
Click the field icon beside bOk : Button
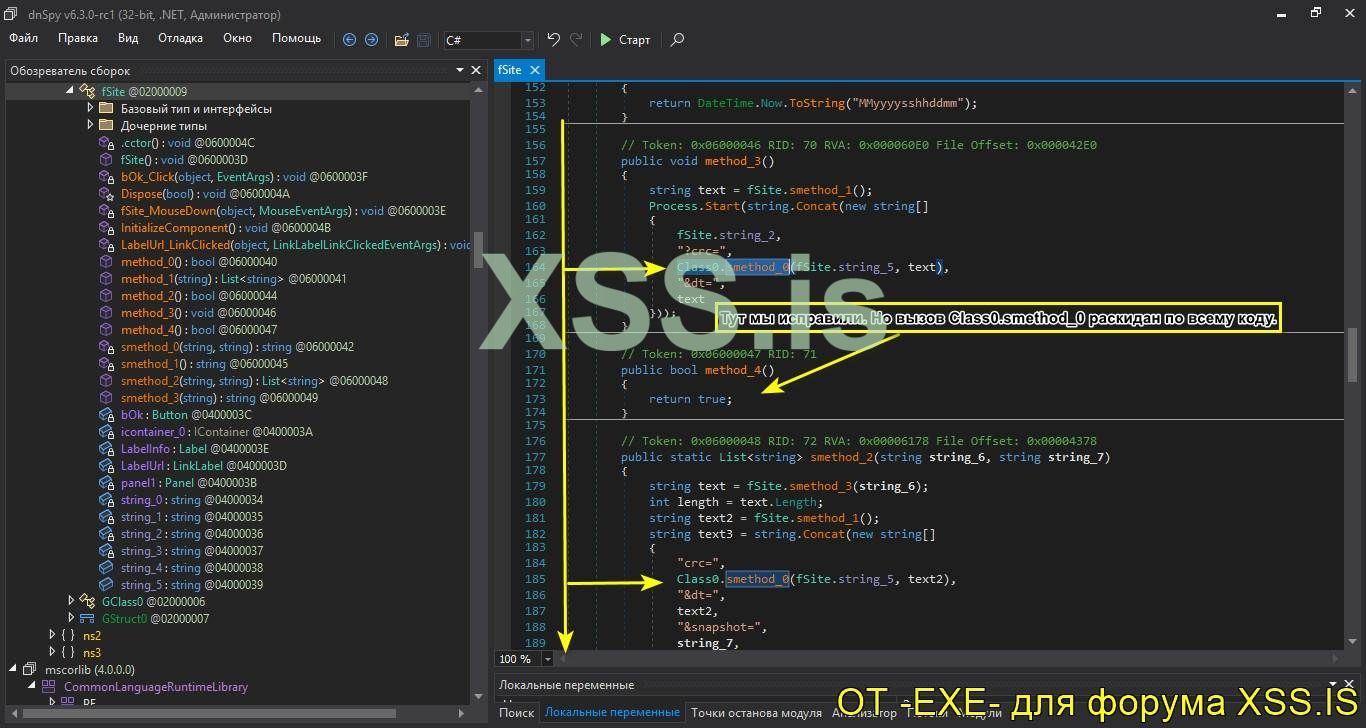(x=106, y=415)
